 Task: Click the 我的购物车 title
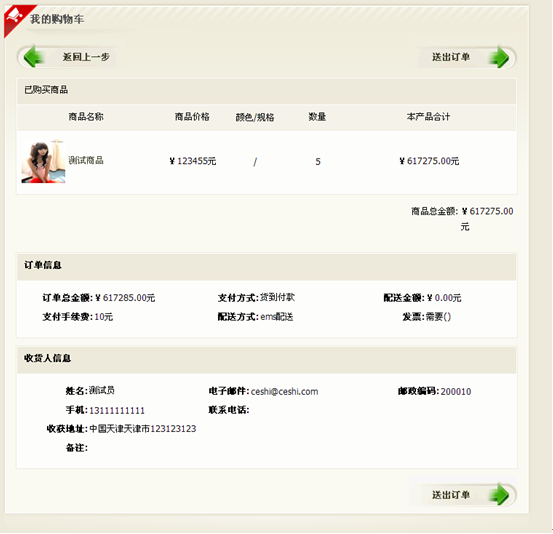click(57, 19)
